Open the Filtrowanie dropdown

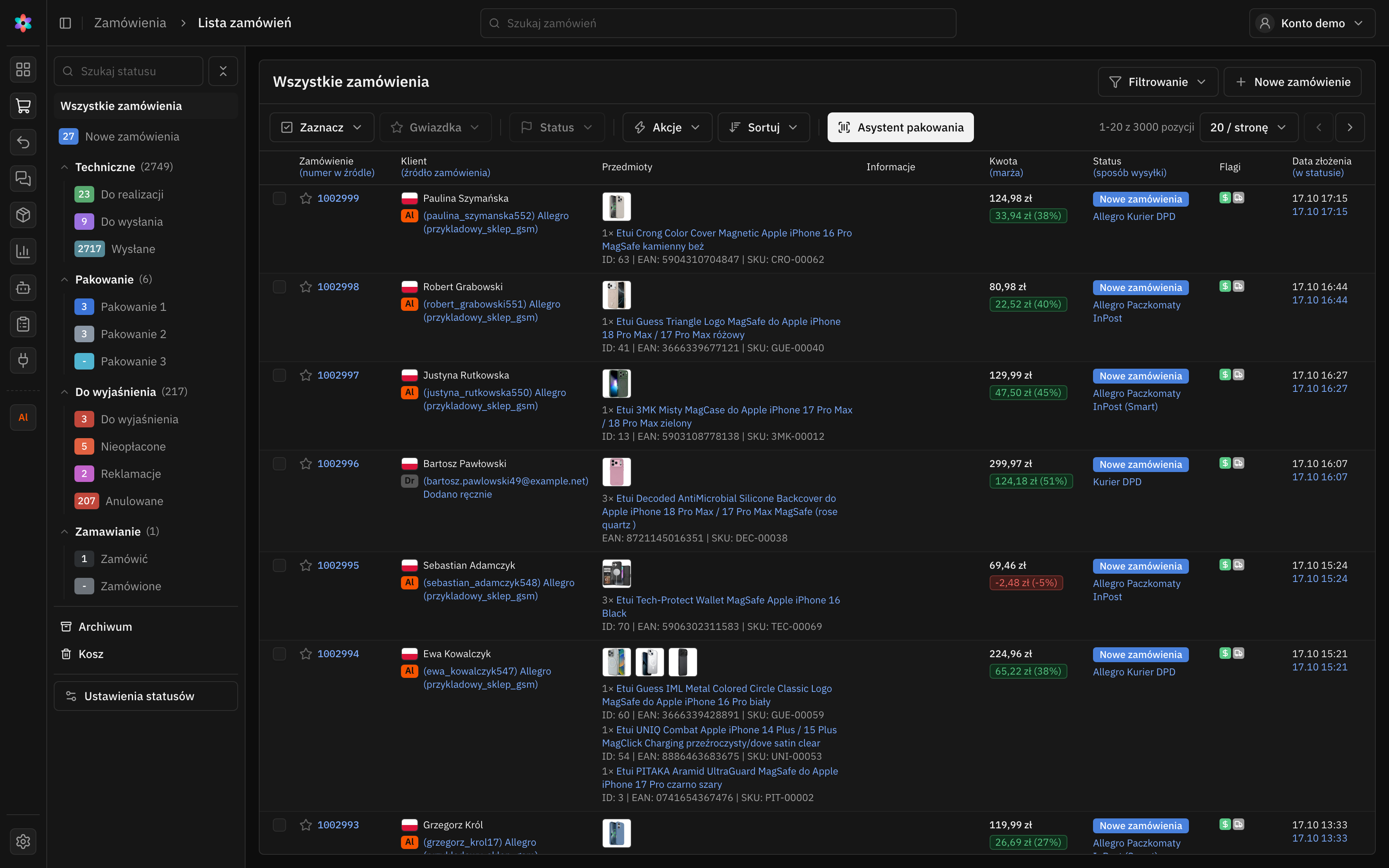pos(1157,82)
